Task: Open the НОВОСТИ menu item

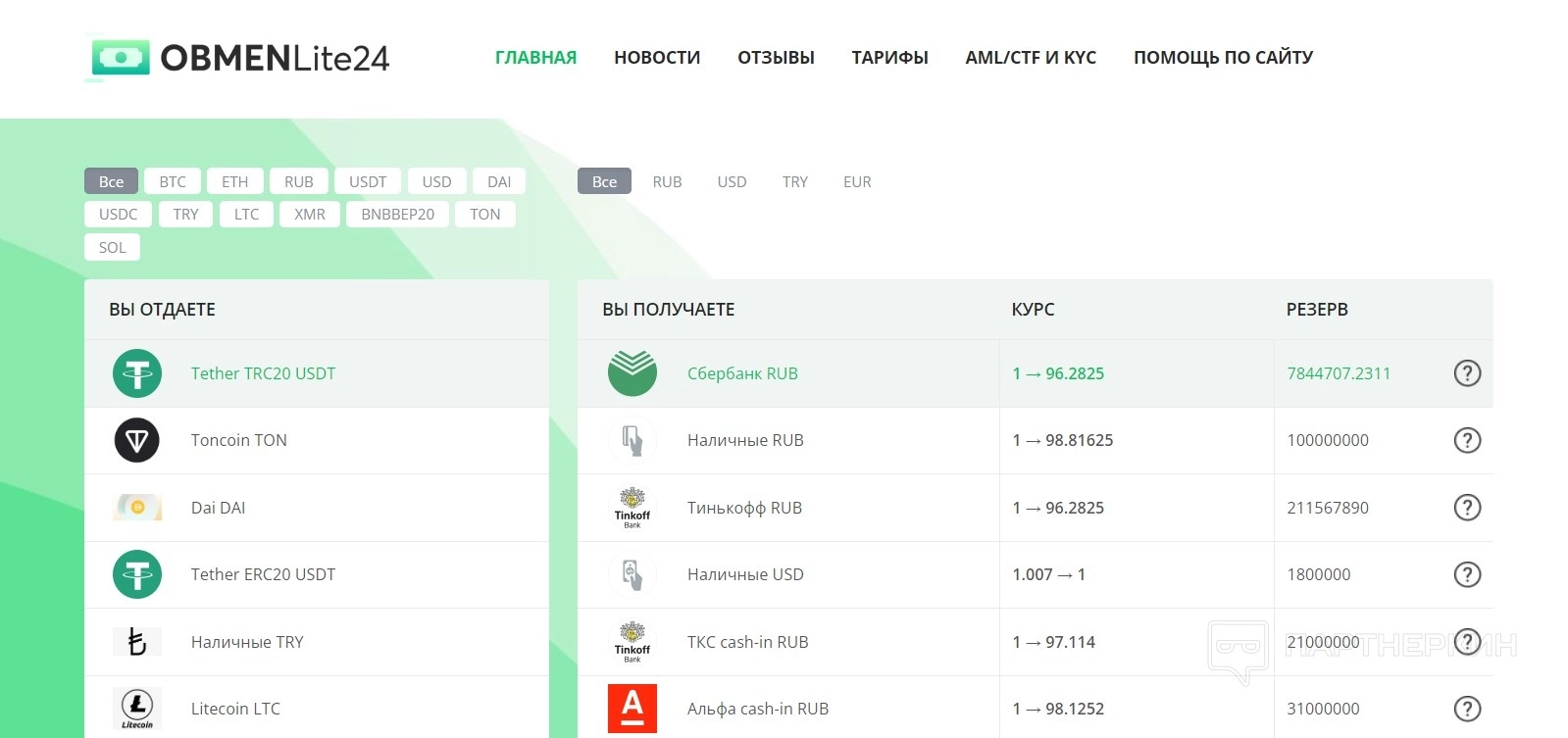Action: pyautogui.click(x=657, y=58)
